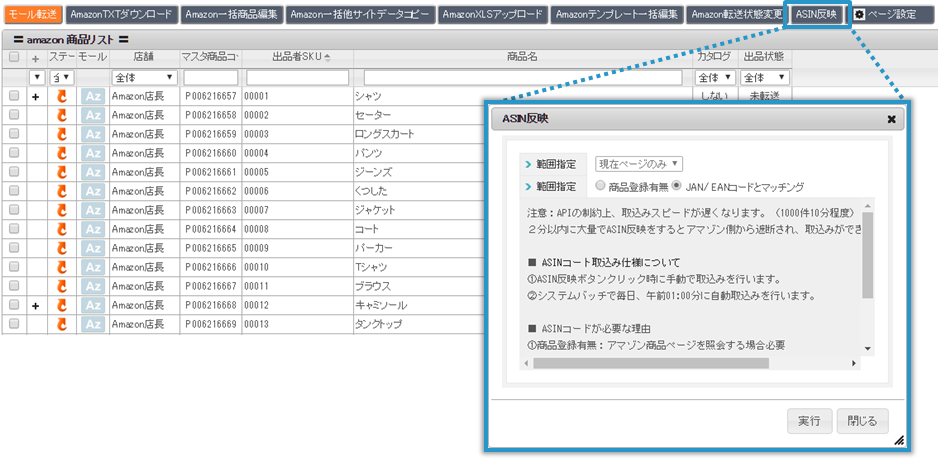This screenshot has width=938, height=461.
Task: Click the Az mall icon in ロングスカート row
Action: tap(93, 135)
